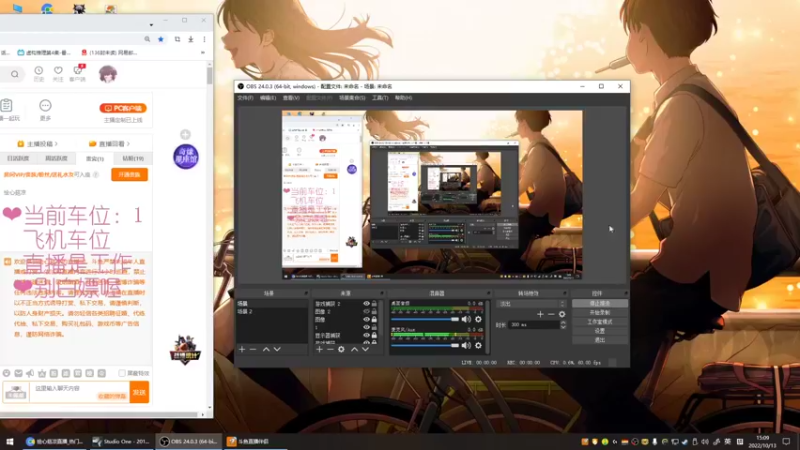Expand 主播投稿 section arrow
Image resolution: width=800 pixels, height=450 pixels.
click(x=56, y=144)
